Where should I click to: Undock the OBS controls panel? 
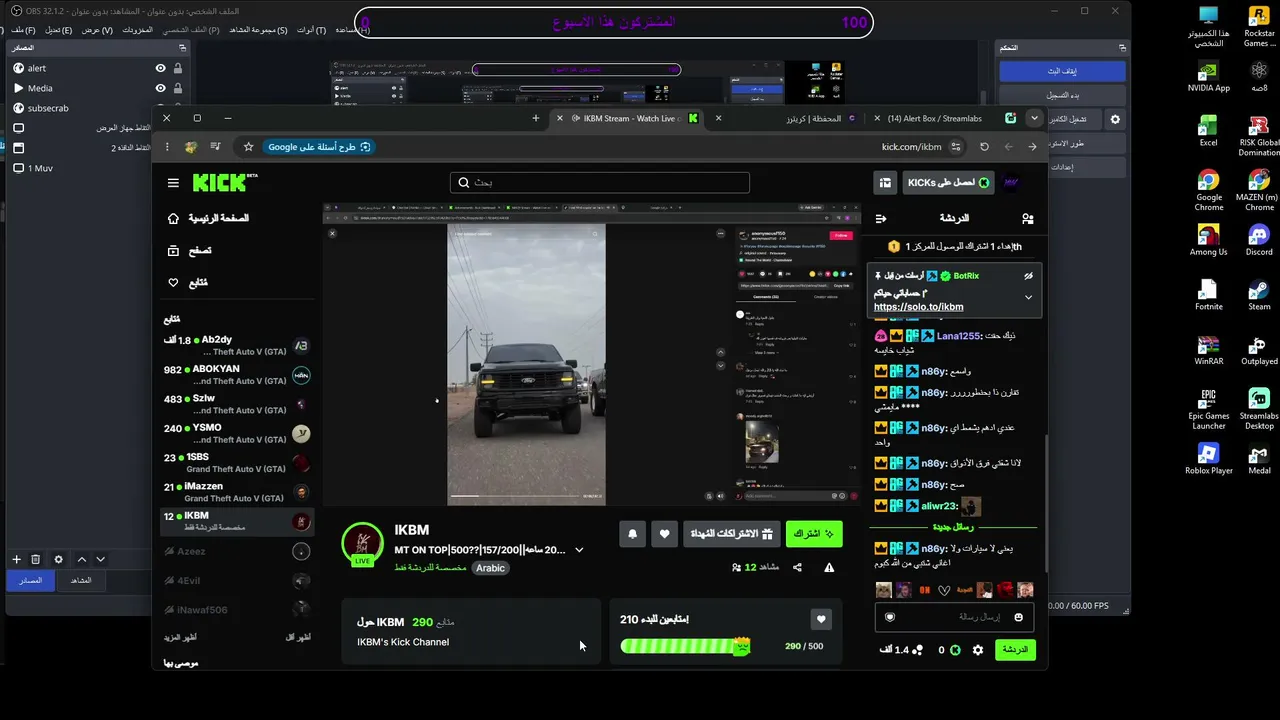coord(1122,47)
